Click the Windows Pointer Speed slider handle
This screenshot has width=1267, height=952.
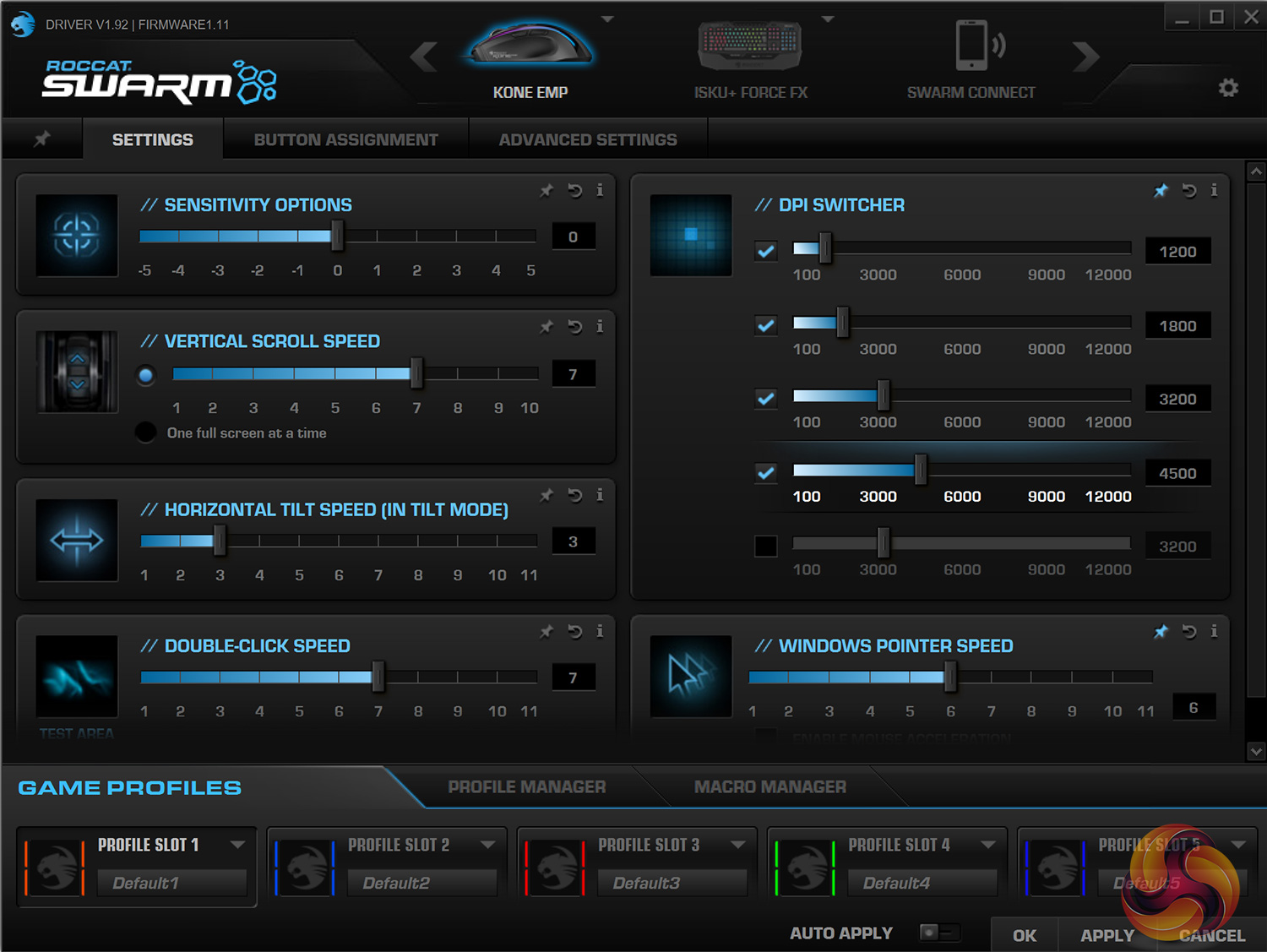950,677
